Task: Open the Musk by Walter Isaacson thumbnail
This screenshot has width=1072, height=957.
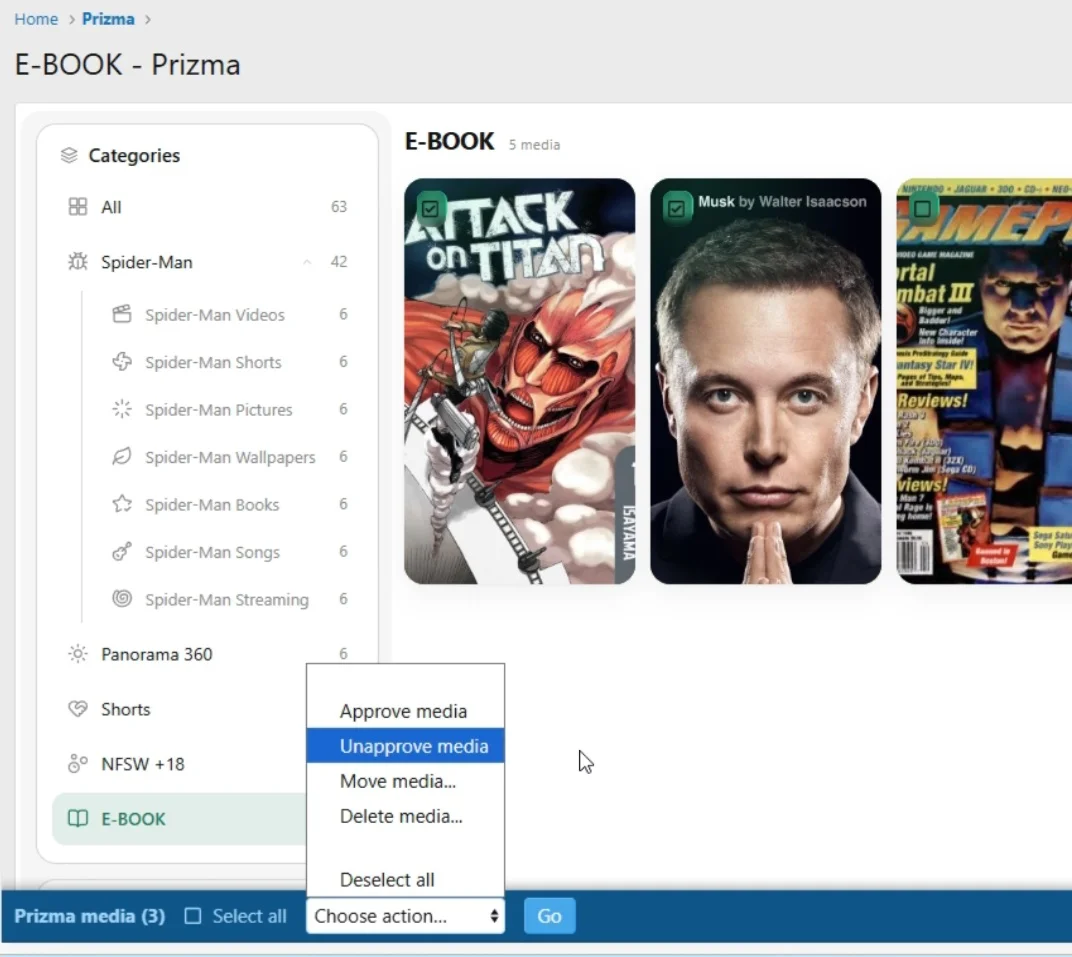Action: [x=766, y=381]
